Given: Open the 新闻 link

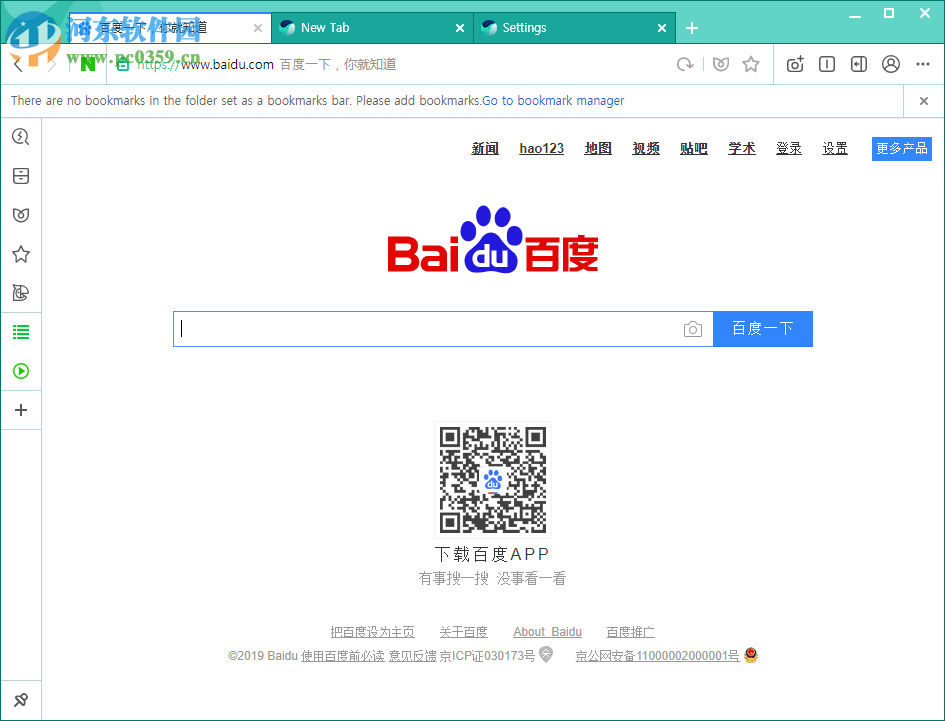Looking at the screenshot, I should pyautogui.click(x=485, y=148).
